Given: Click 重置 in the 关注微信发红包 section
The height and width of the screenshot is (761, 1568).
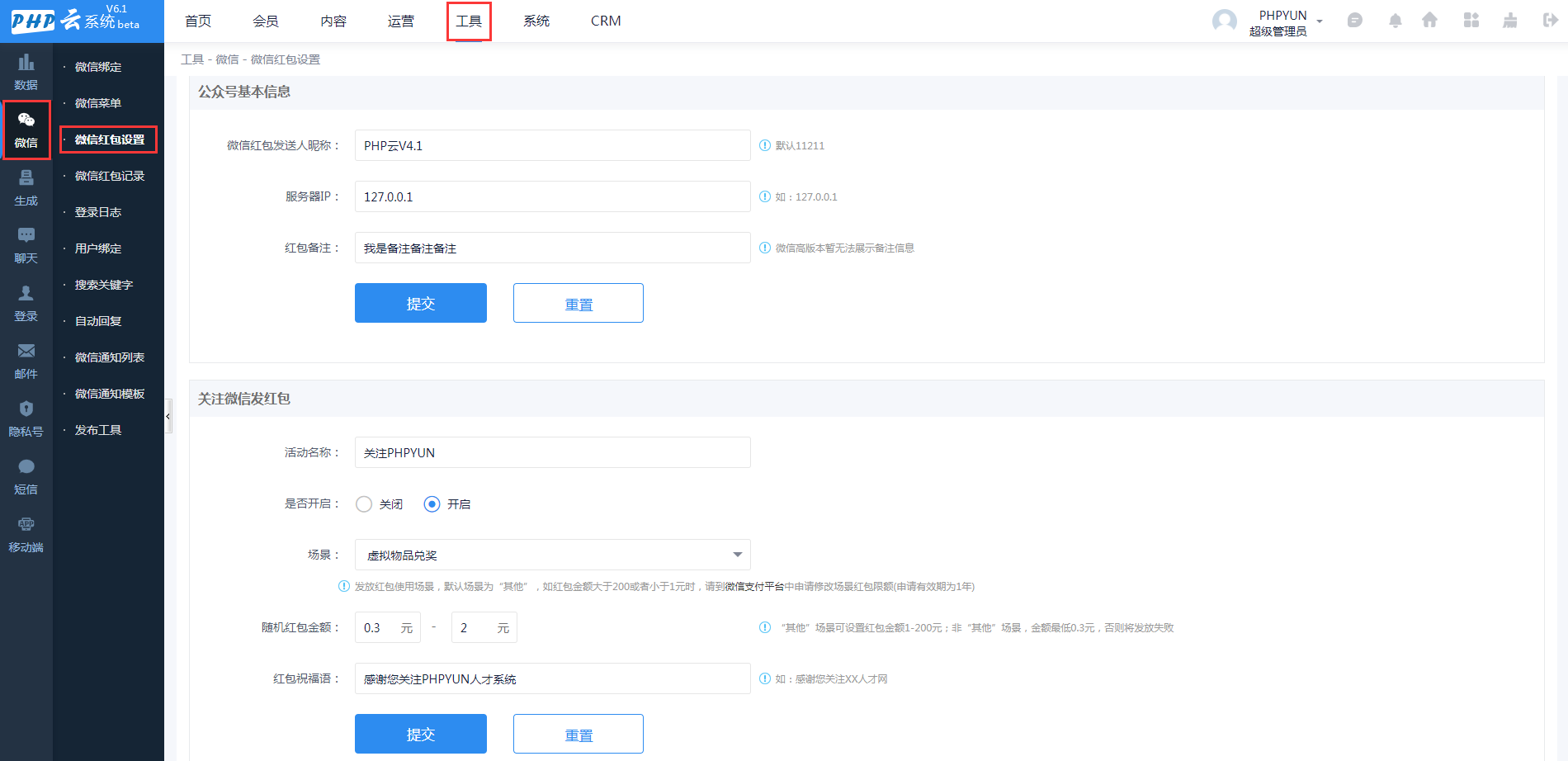Looking at the screenshot, I should (x=579, y=734).
